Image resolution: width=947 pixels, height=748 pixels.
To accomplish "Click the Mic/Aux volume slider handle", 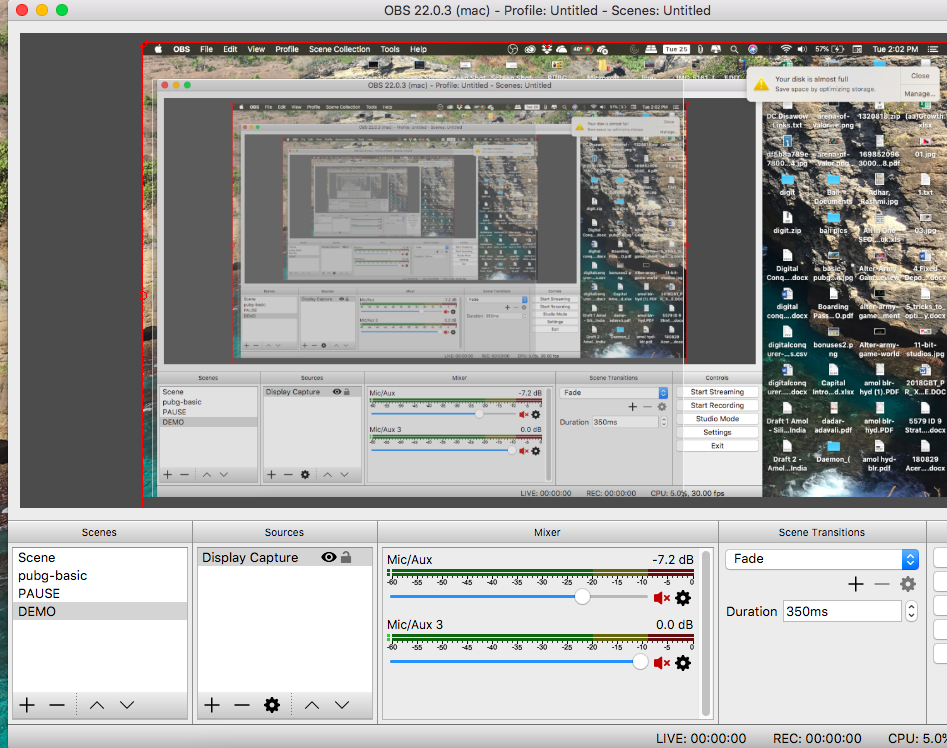I will click(582, 597).
